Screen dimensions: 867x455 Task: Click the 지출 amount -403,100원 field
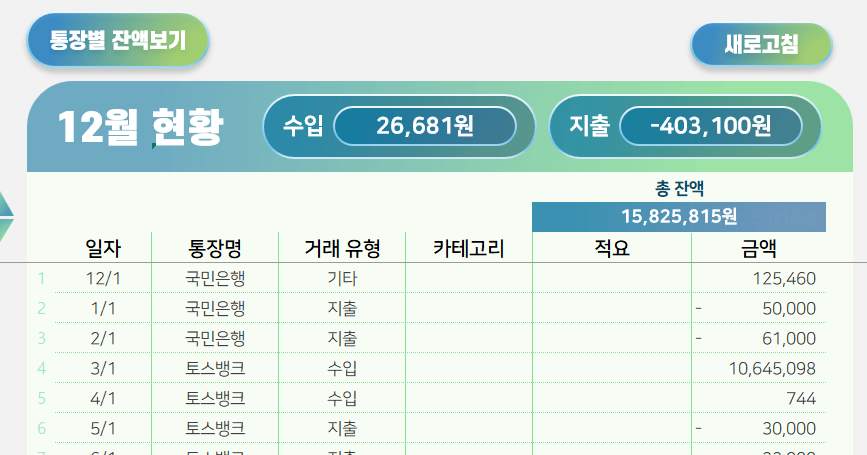click(x=710, y=126)
